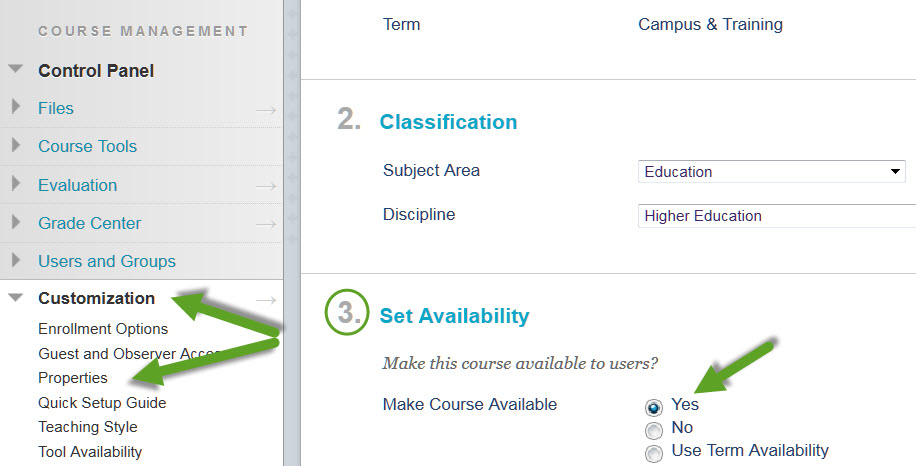This screenshot has width=916, height=466.
Task: Collapse the Customization section triangle
Action: [x=16, y=298]
